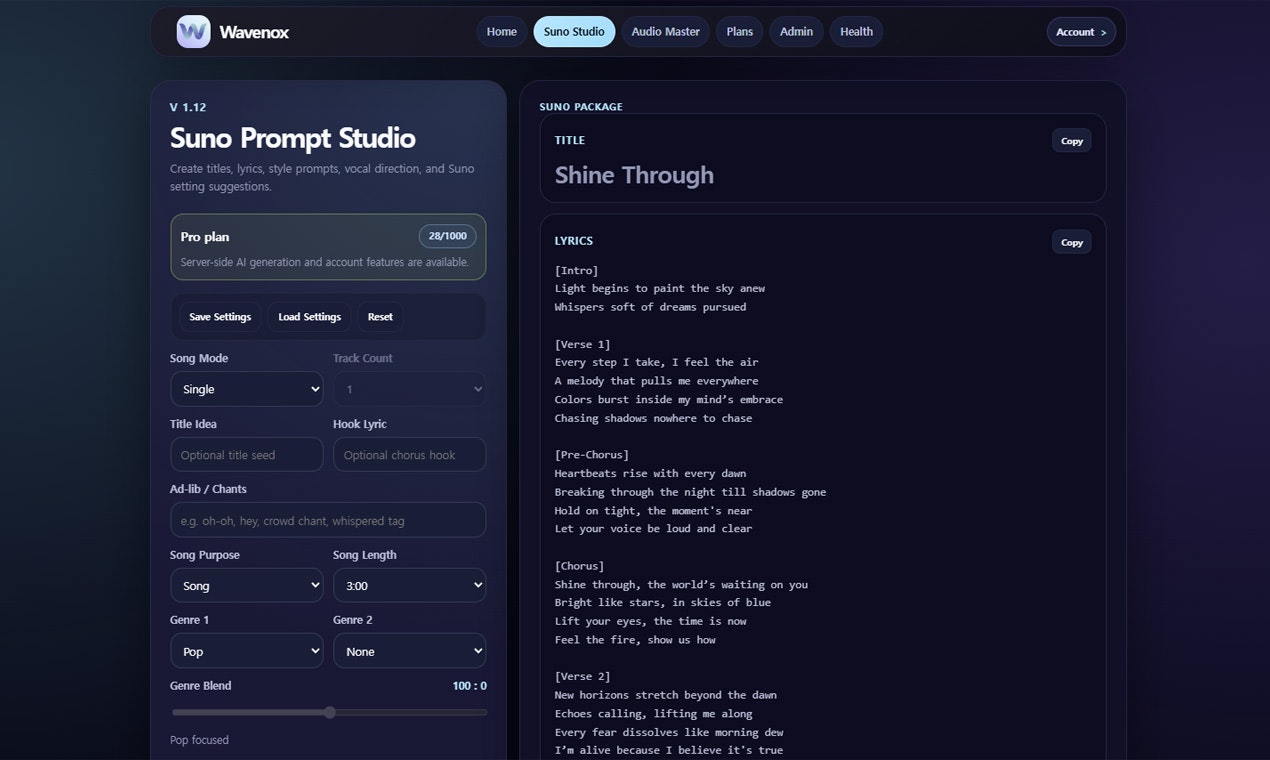Go to the Audio Master tab
Image resolution: width=1270 pixels, height=760 pixels.
[665, 32]
